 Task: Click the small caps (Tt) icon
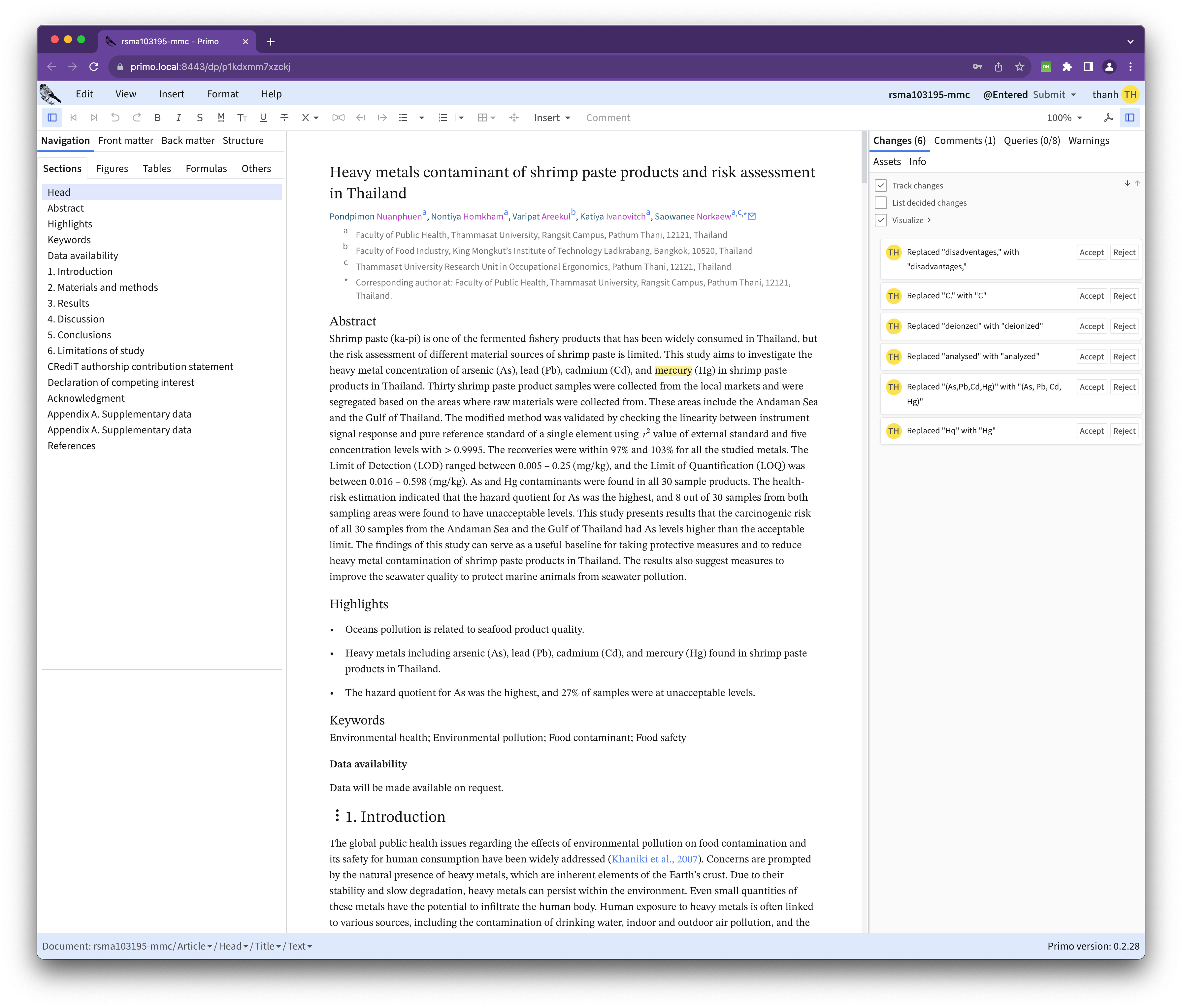[x=242, y=118]
